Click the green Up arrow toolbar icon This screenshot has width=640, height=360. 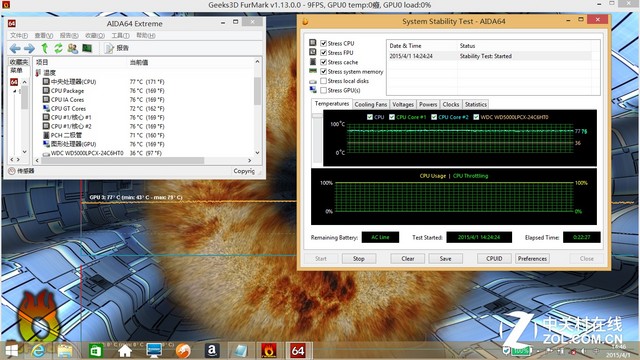point(44,48)
